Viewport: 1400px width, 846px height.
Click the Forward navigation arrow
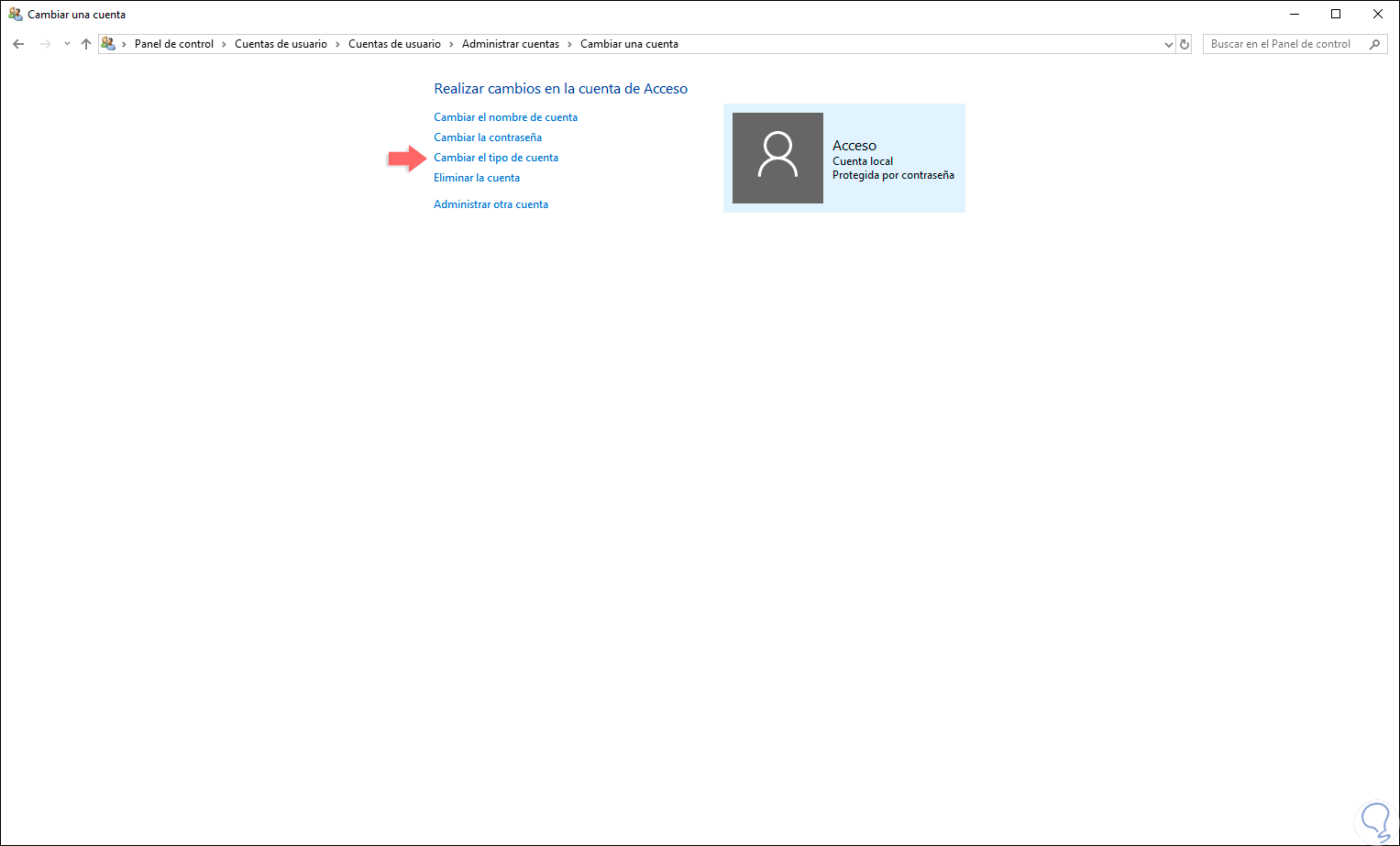(45, 44)
